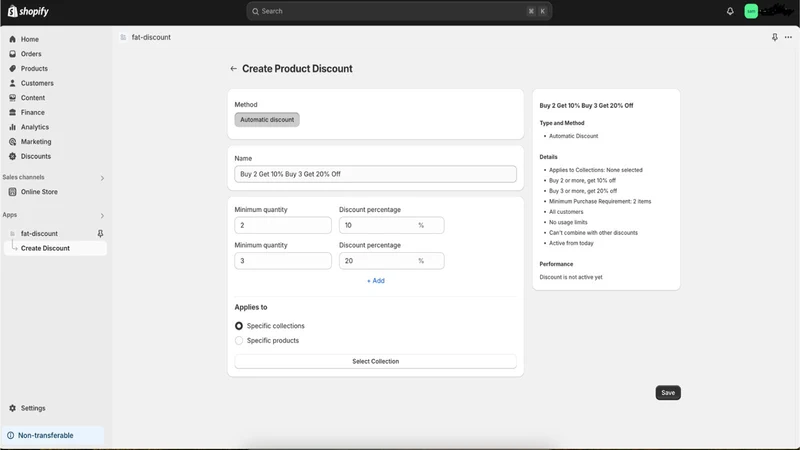
Task: Click the back arrow beside Create Product Discount
Action: (x=233, y=68)
